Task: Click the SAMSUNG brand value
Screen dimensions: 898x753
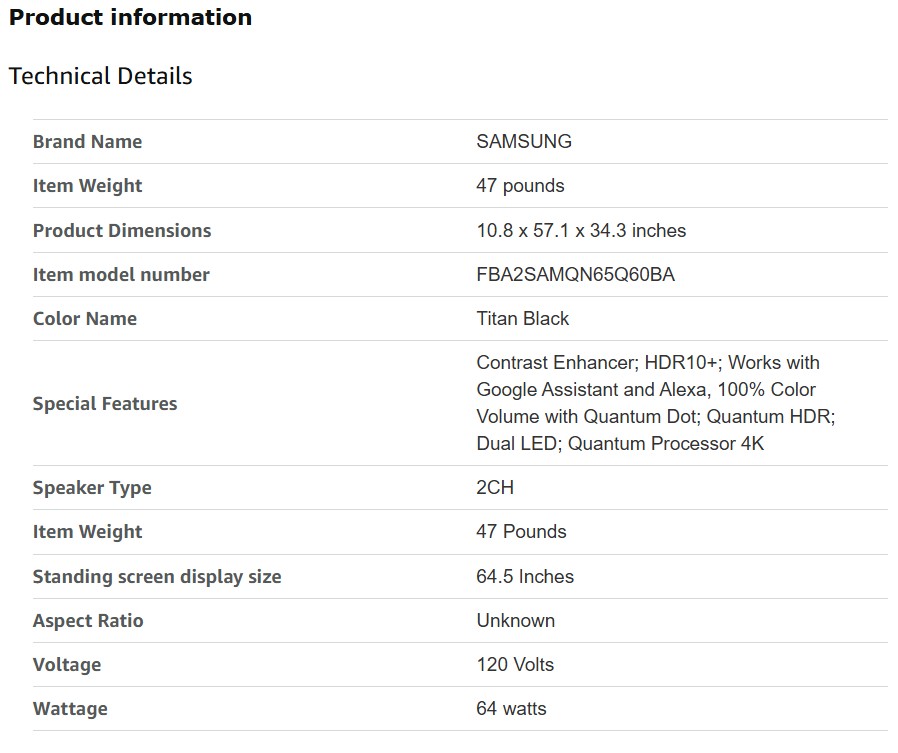Action: [x=524, y=142]
